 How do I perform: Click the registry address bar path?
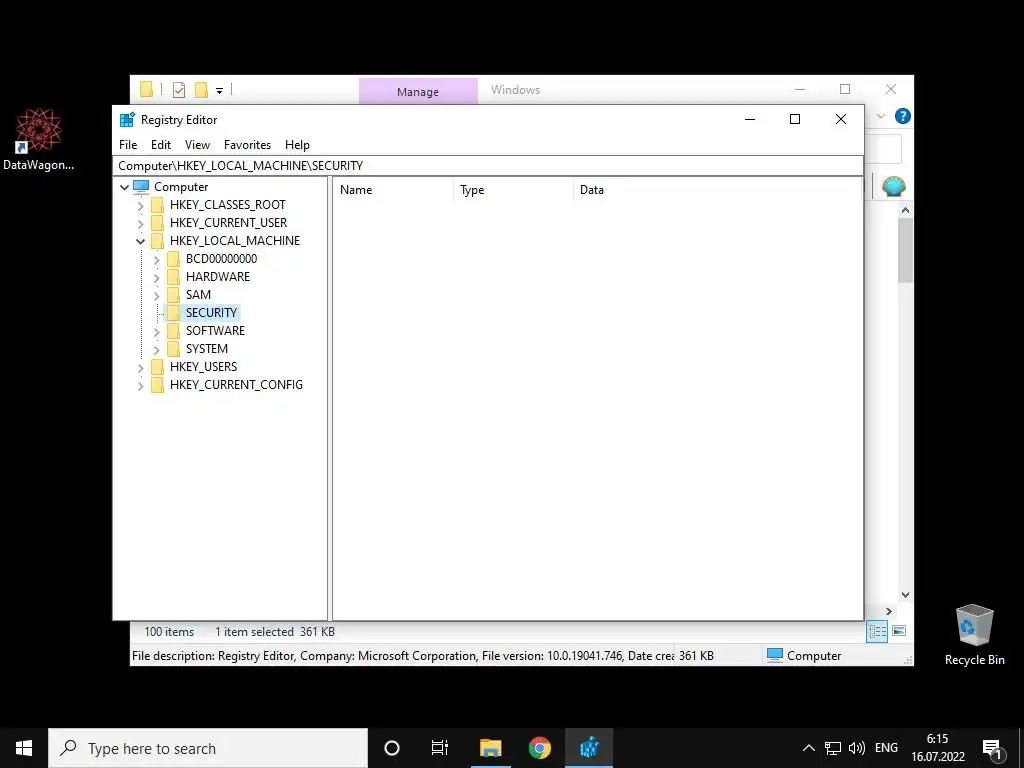pos(488,166)
